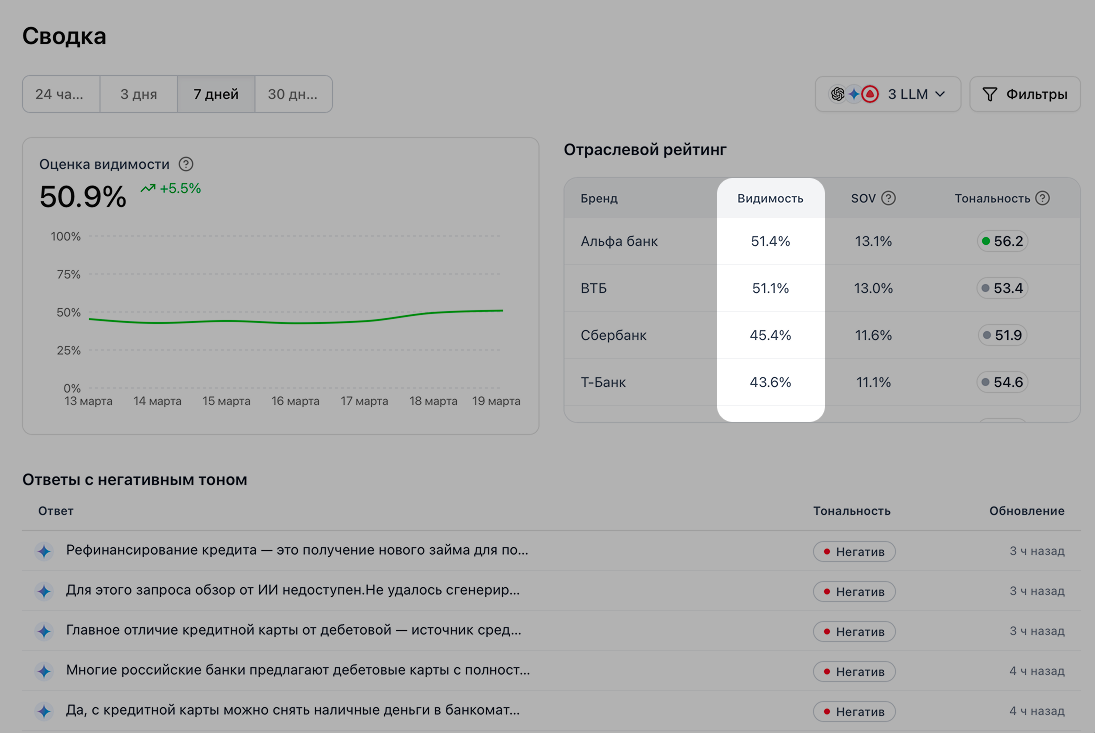Viewport: 1095px width, 733px height.
Task: Select the 7 дней period
Action: tap(216, 94)
